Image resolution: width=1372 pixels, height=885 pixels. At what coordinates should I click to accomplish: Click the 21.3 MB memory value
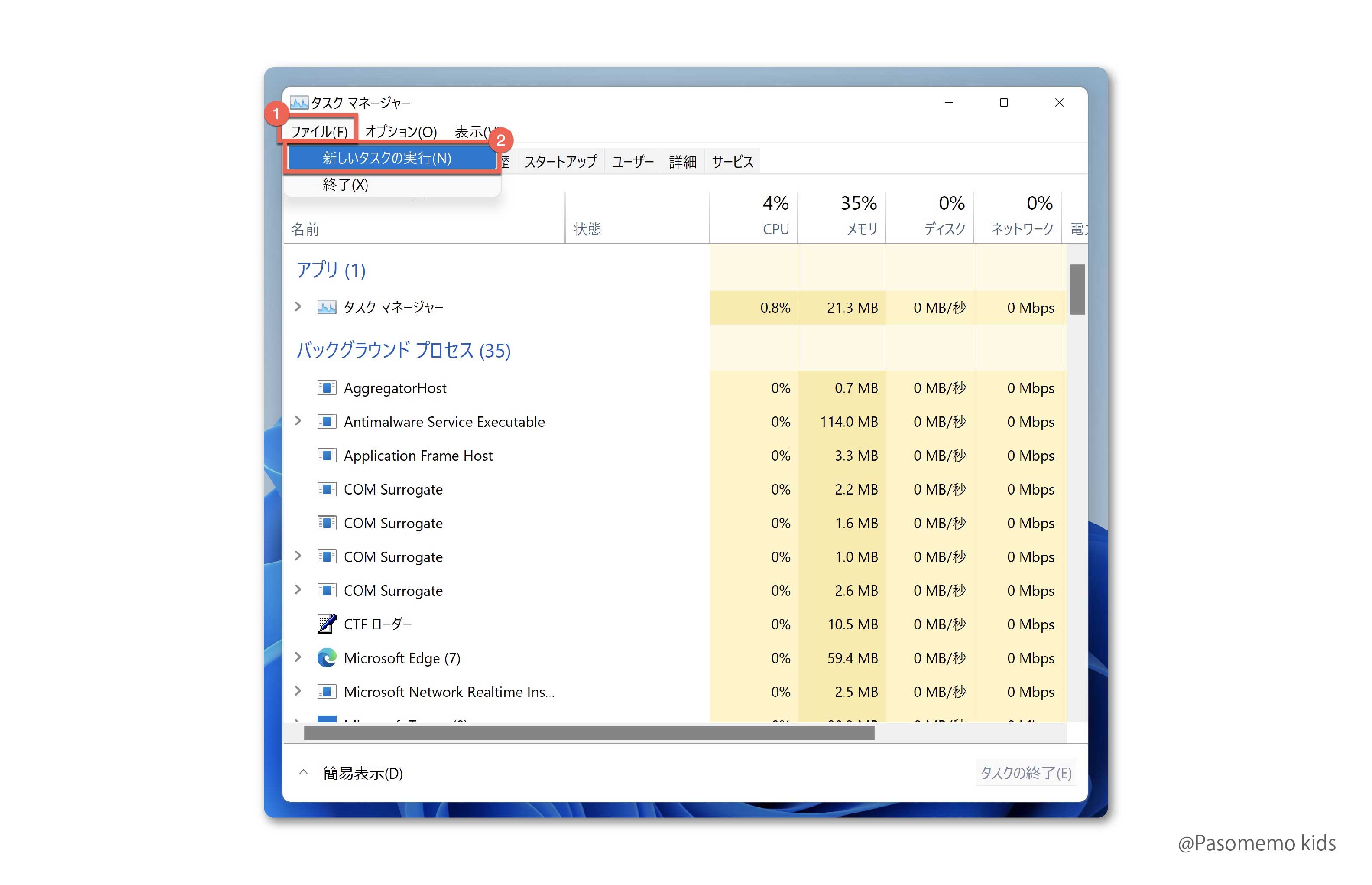[852, 308]
